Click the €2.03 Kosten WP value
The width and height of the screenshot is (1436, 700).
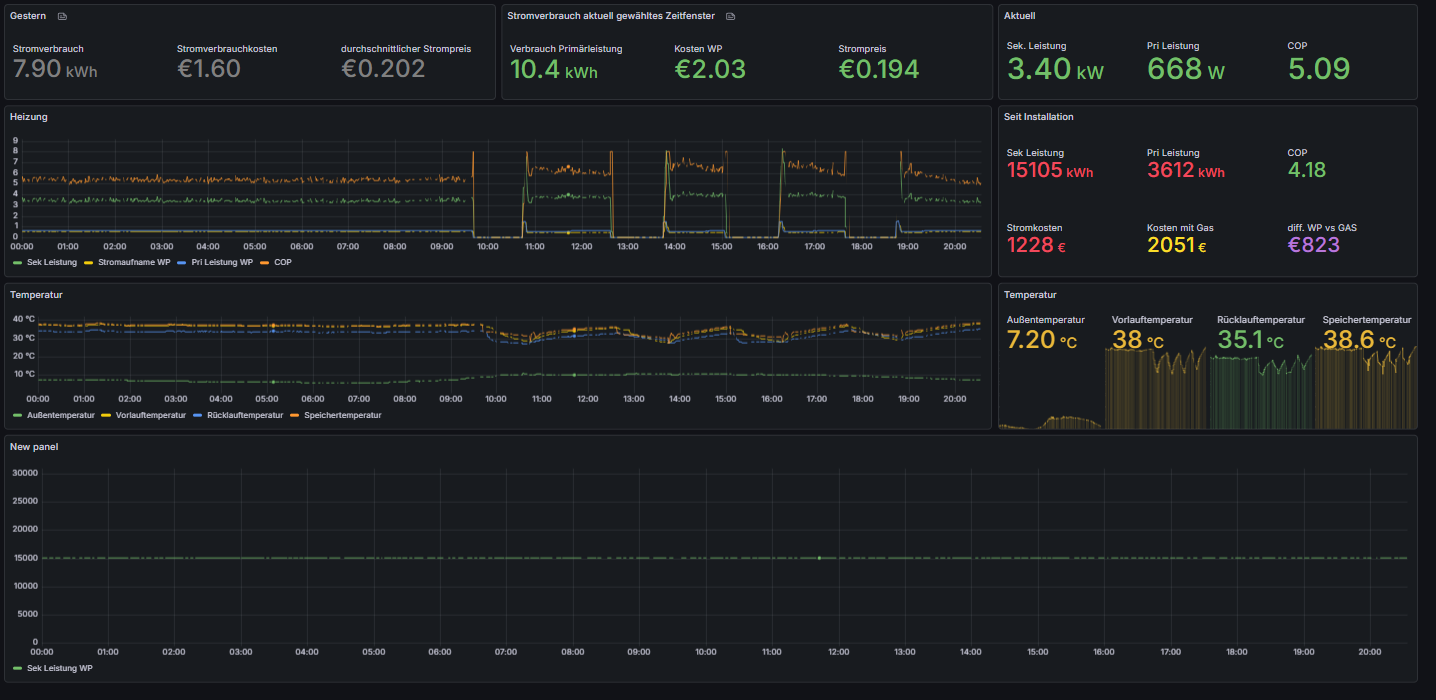[x=710, y=69]
